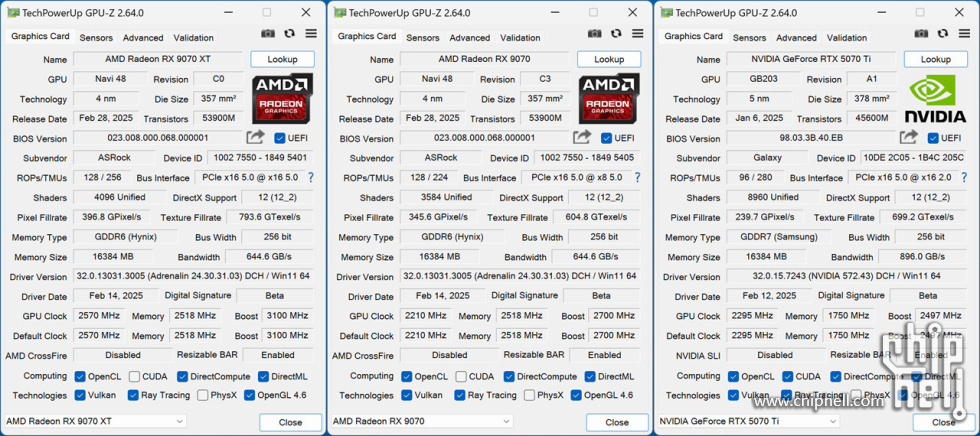Export BIOS via share icon, RX 9070 XT
The height and width of the screenshot is (436, 980).
tap(255, 137)
